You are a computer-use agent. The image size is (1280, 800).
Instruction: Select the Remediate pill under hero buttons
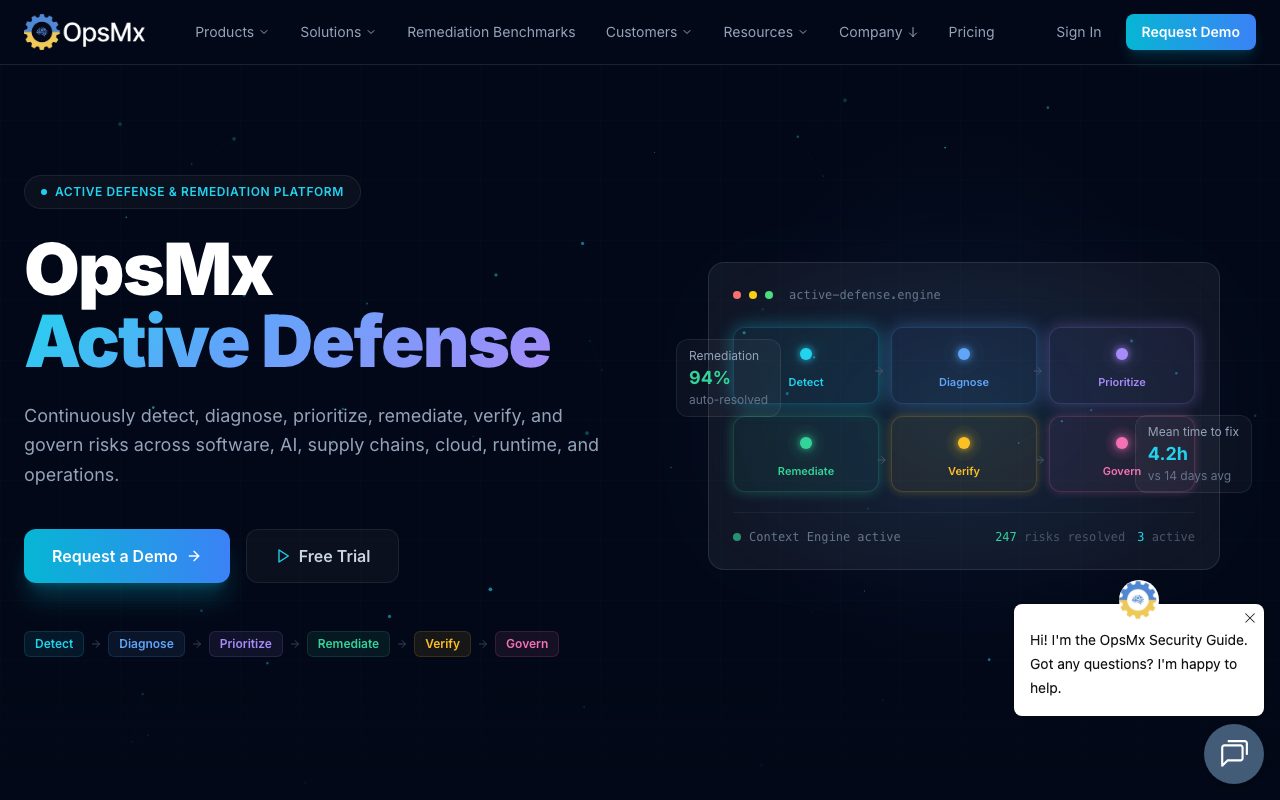point(348,644)
